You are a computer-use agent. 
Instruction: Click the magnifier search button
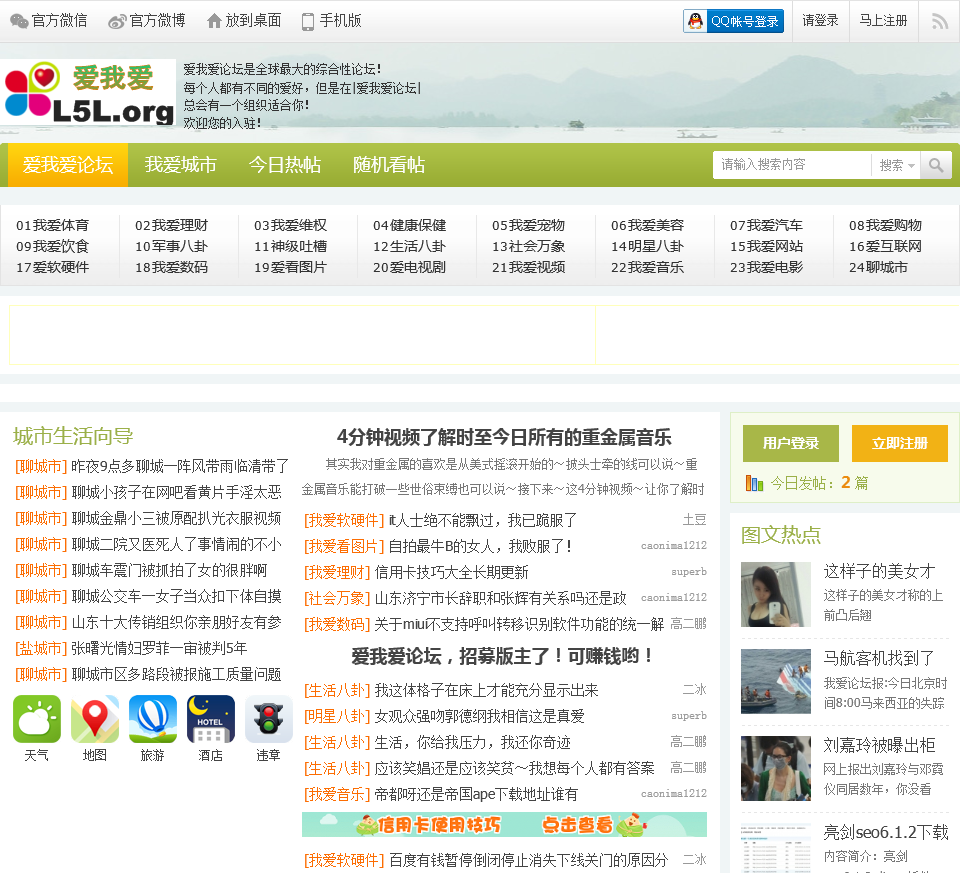pos(936,165)
